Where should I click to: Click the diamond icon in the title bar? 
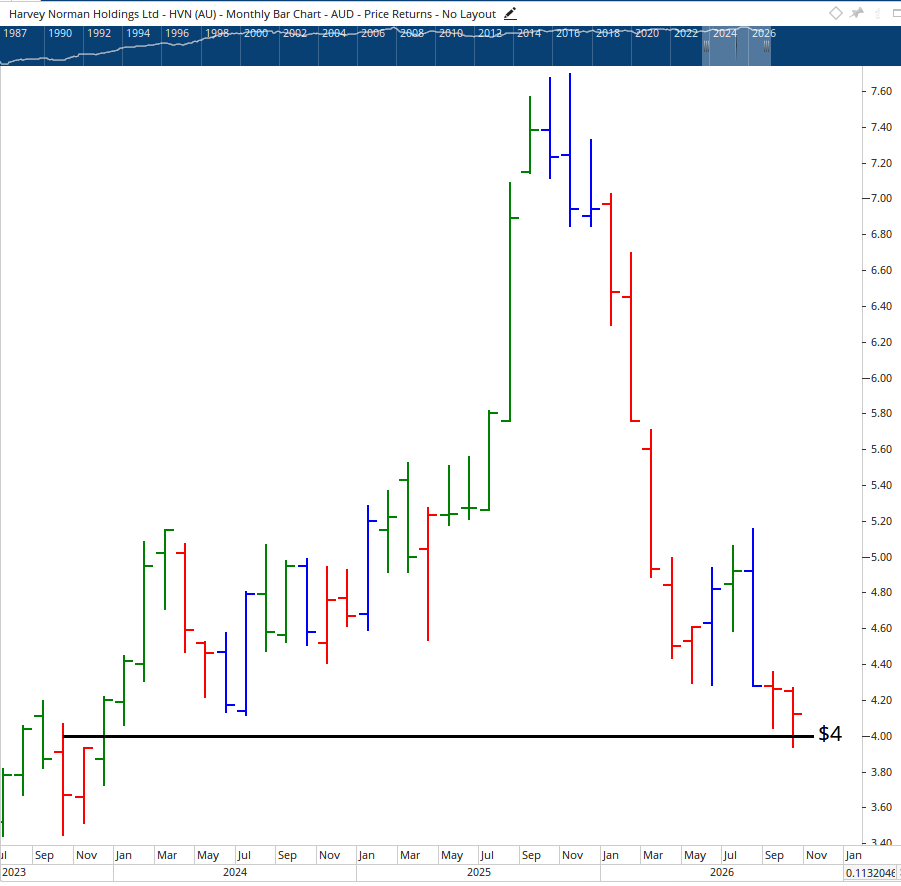pyautogui.click(x=836, y=13)
